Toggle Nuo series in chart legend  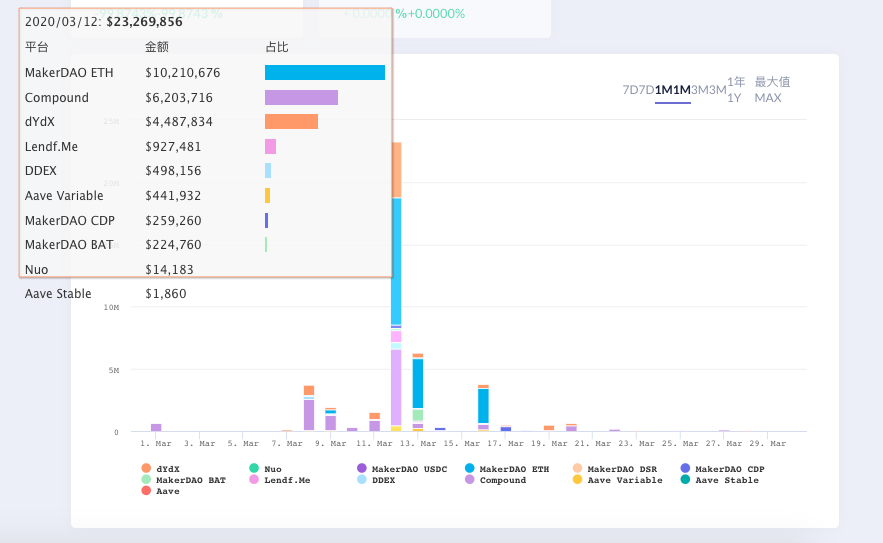click(266, 469)
